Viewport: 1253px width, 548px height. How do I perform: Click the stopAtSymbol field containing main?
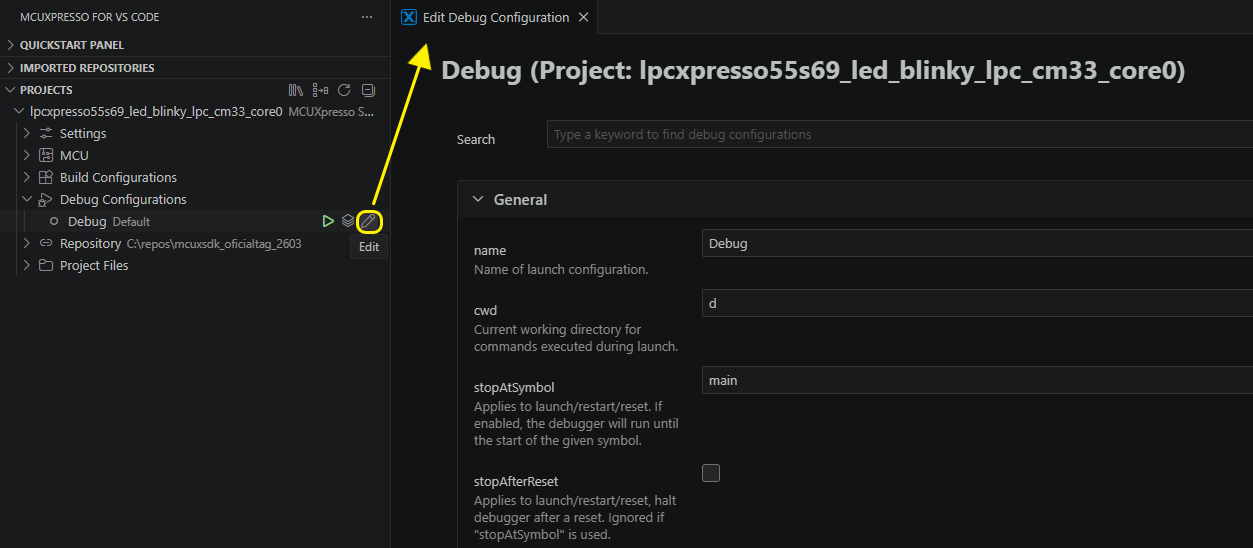[977, 380]
